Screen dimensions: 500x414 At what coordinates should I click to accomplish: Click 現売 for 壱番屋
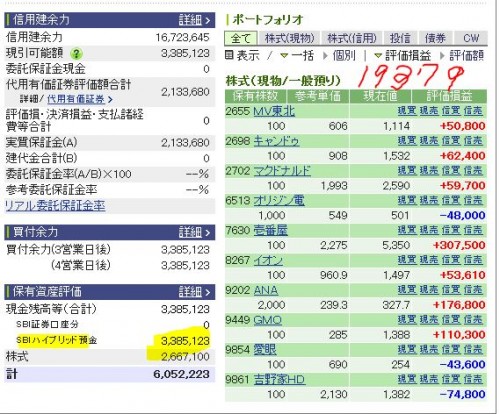[x=429, y=230]
